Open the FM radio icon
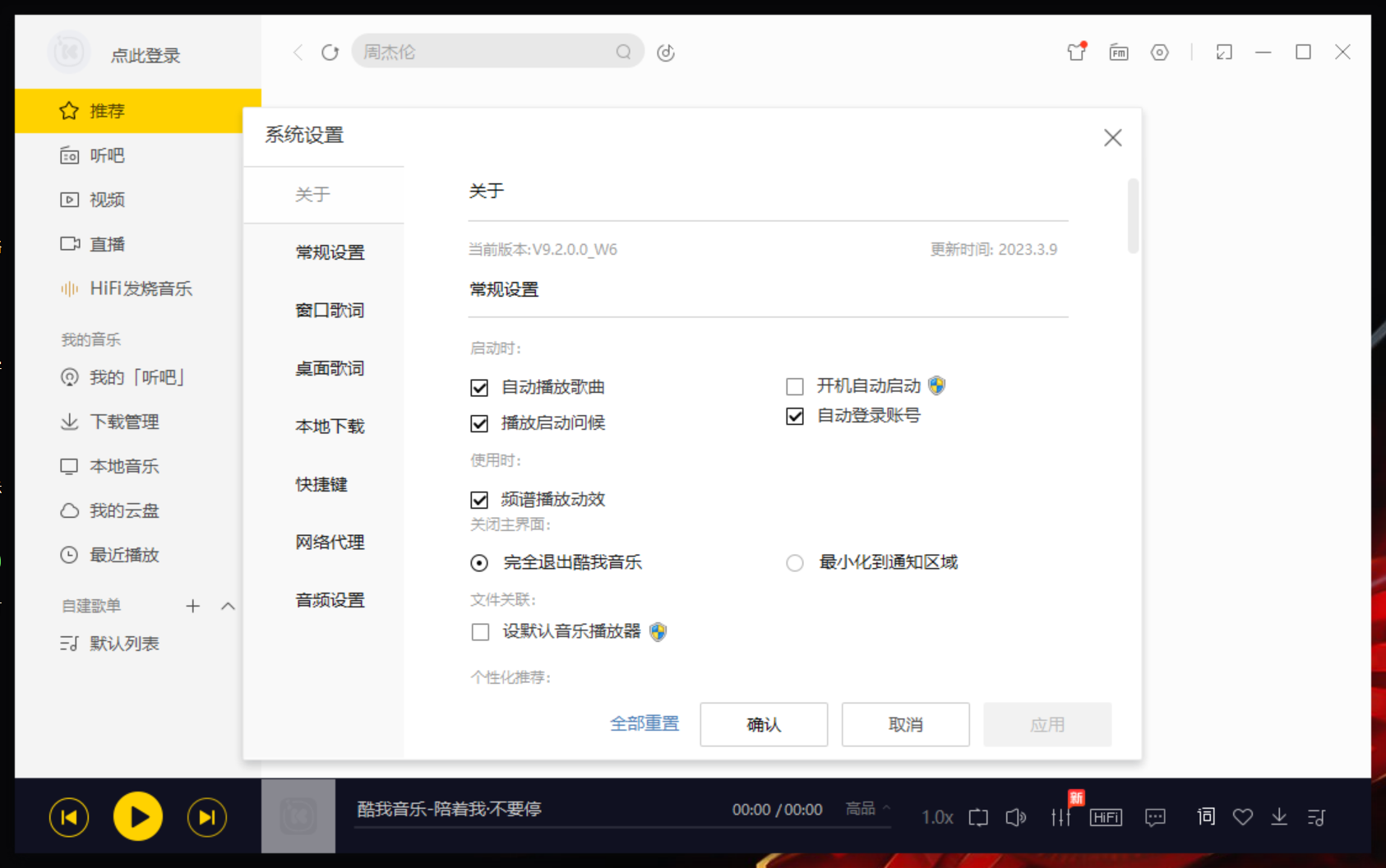Image resolution: width=1386 pixels, height=868 pixels. (x=1118, y=53)
